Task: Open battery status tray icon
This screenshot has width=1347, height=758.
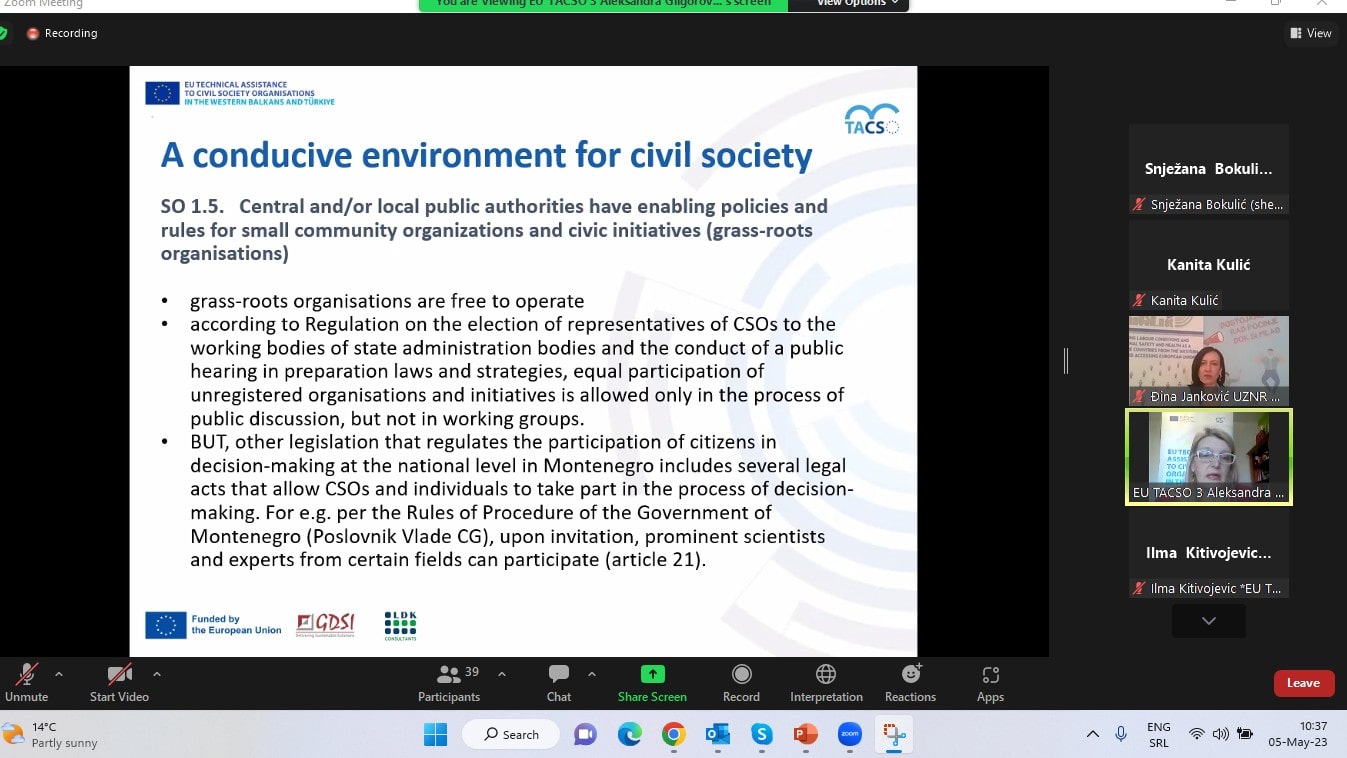Action: point(1245,735)
